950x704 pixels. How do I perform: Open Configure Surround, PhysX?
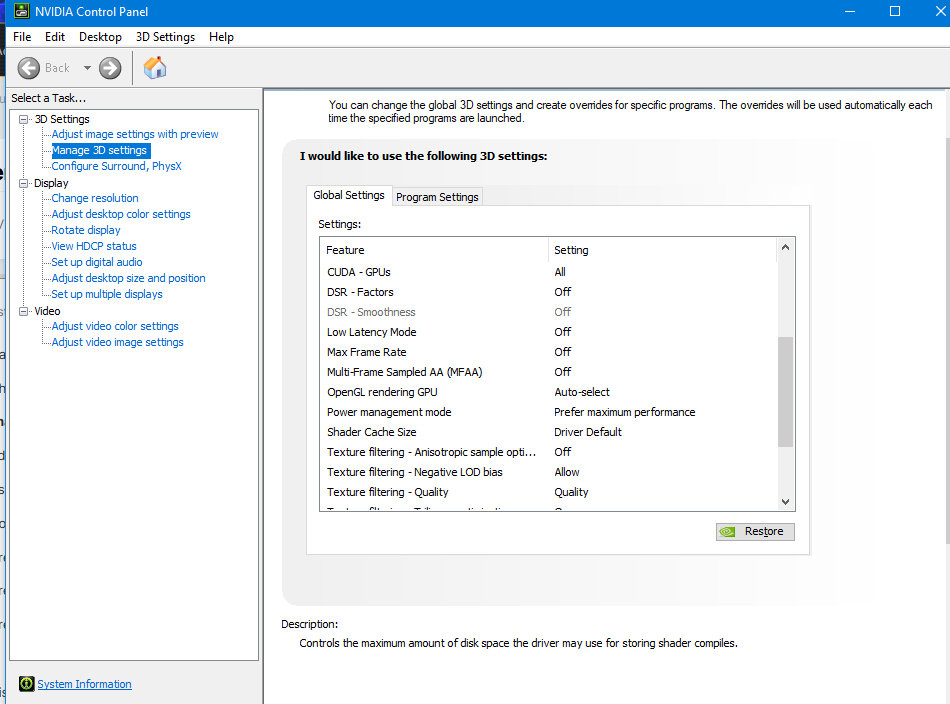[x=116, y=166]
